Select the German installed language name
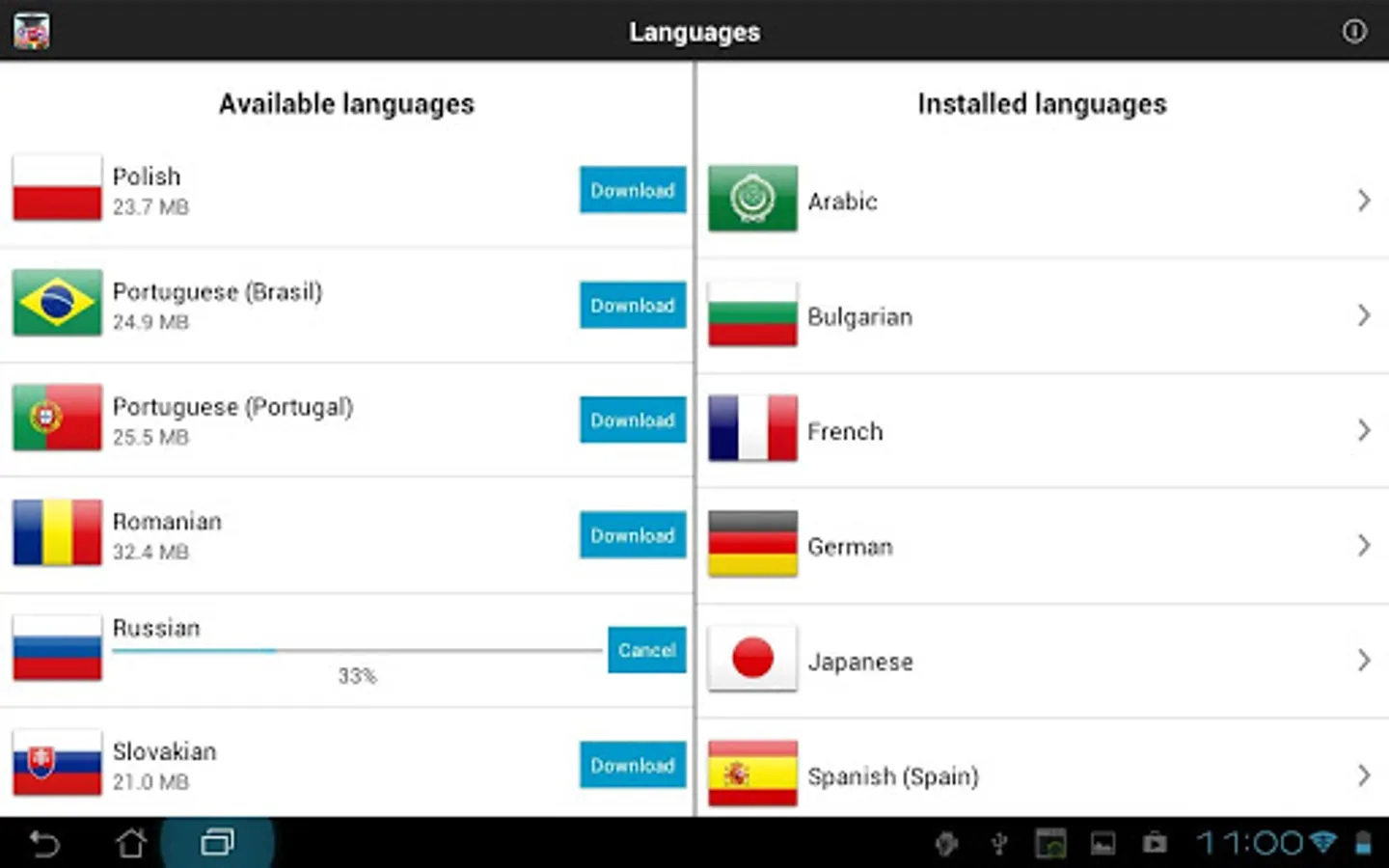Viewport: 1389px width, 868px height. (850, 547)
